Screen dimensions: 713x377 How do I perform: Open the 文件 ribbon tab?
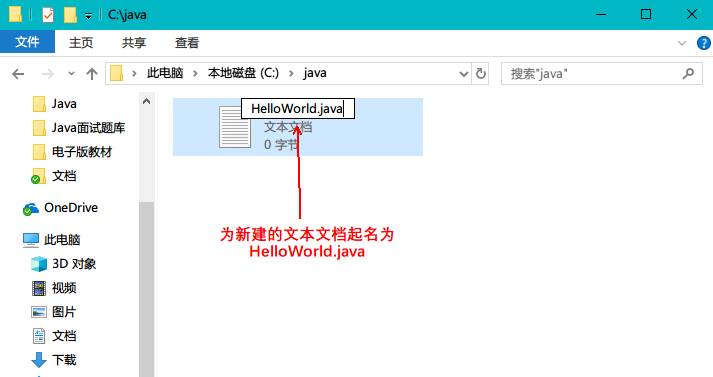coord(27,42)
